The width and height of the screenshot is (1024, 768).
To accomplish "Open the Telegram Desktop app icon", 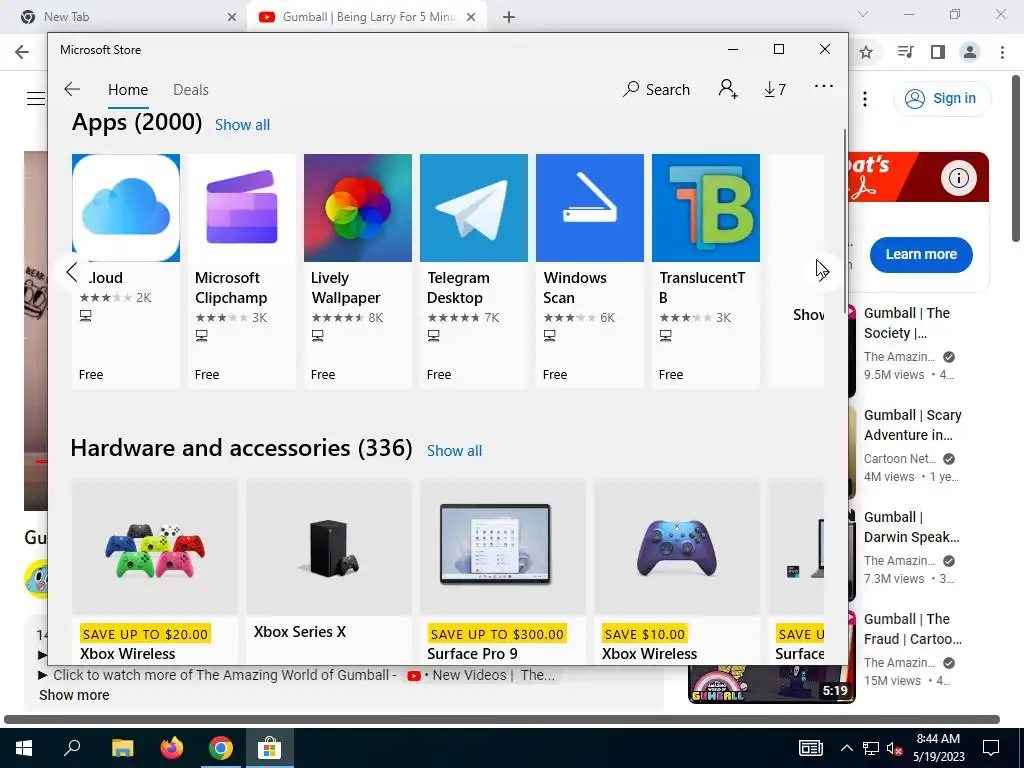I will pyautogui.click(x=473, y=208).
